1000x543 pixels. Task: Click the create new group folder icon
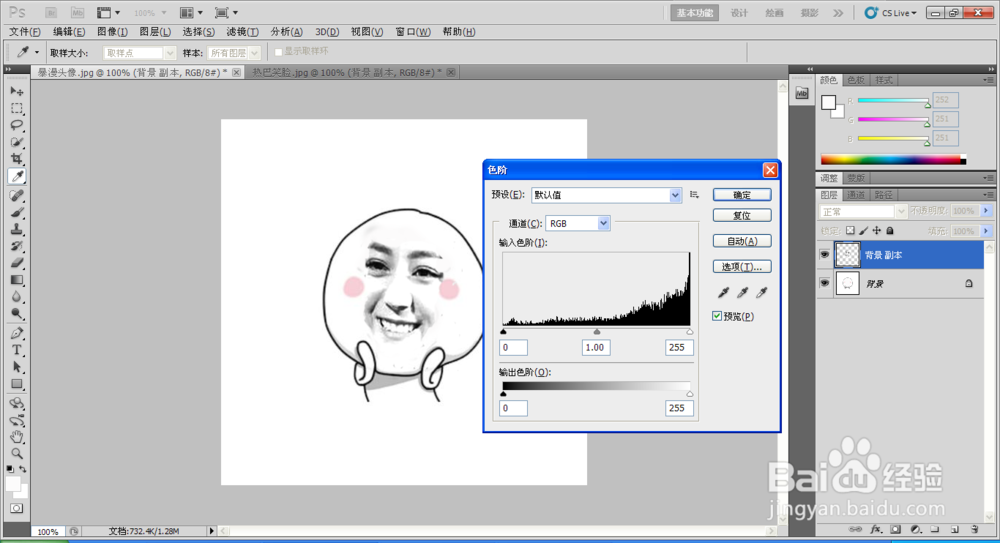pyautogui.click(x=935, y=530)
